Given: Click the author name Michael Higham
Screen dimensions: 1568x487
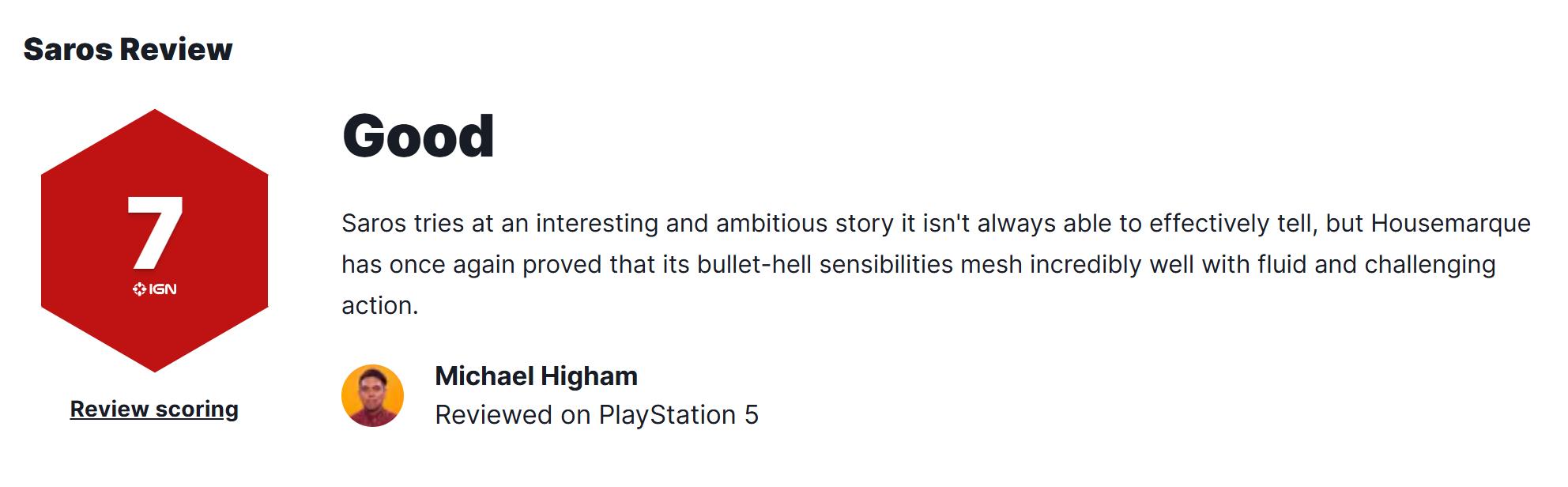Looking at the screenshot, I should (x=536, y=376).
